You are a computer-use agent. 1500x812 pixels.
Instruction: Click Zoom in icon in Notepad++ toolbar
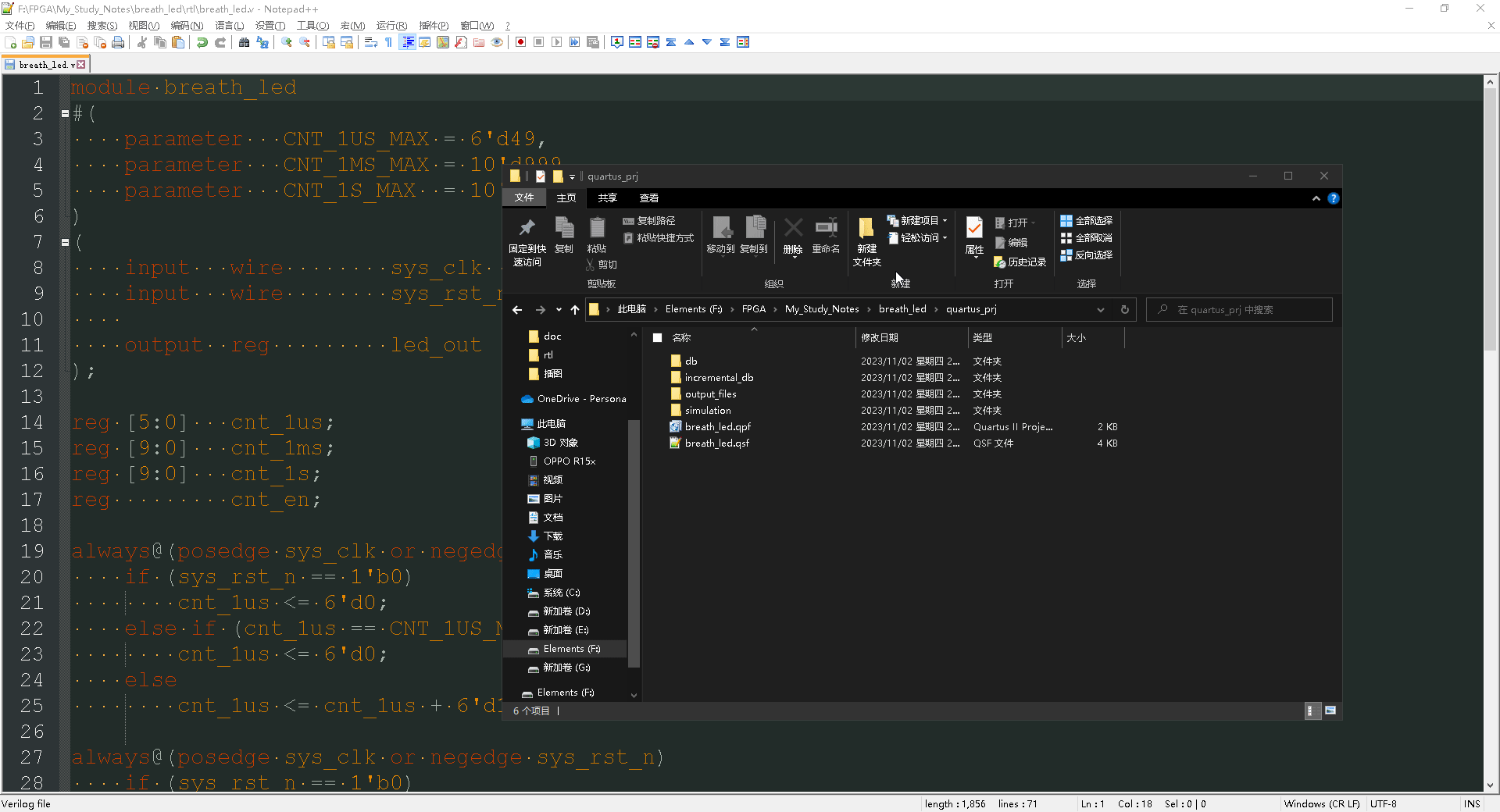tap(287, 42)
